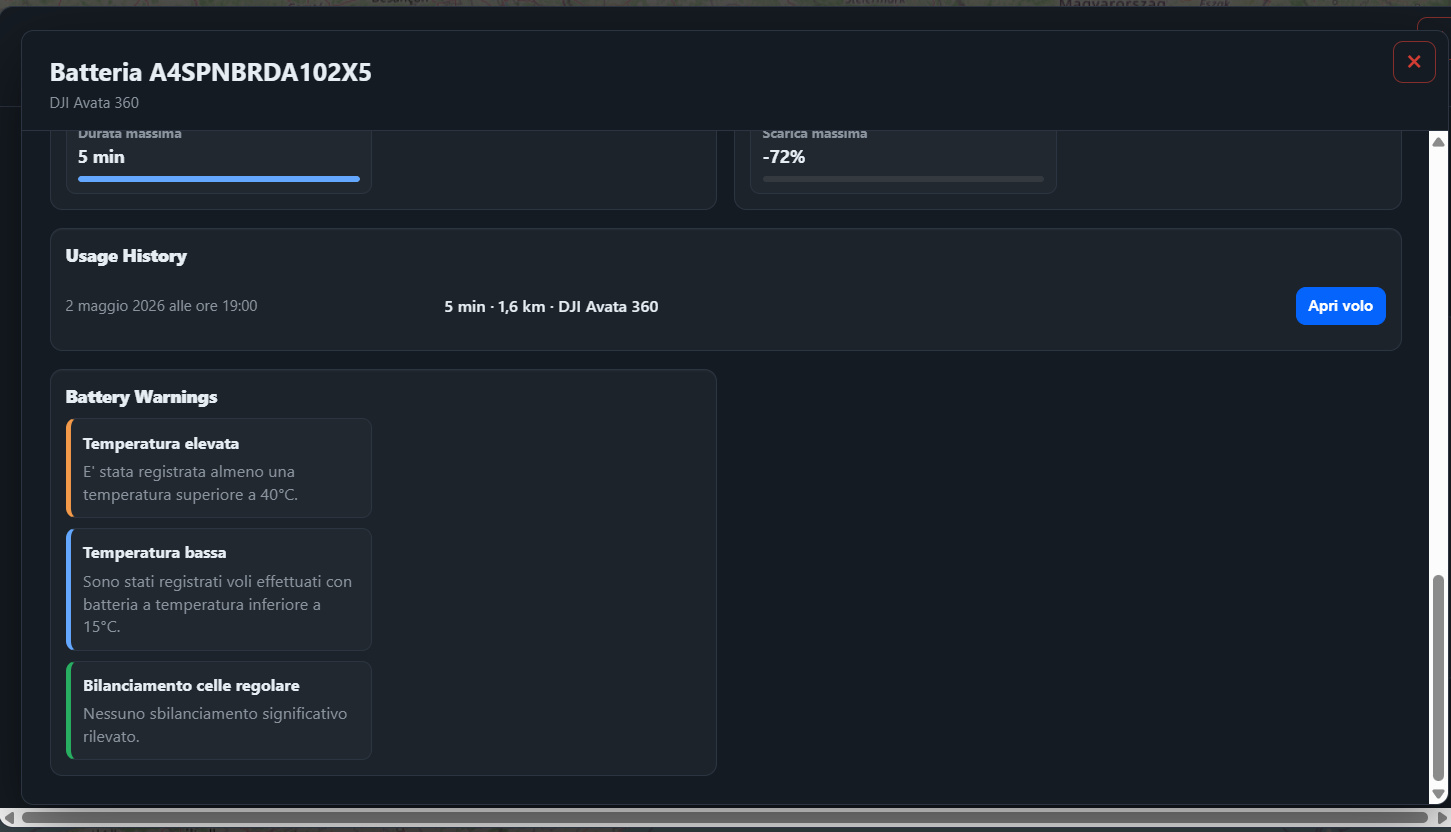The width and height of the screenshot is (1451, 832).
Task: Select the Bilanciamento celle regolare title
Action: pyautogui.click(x=191, y=686)
